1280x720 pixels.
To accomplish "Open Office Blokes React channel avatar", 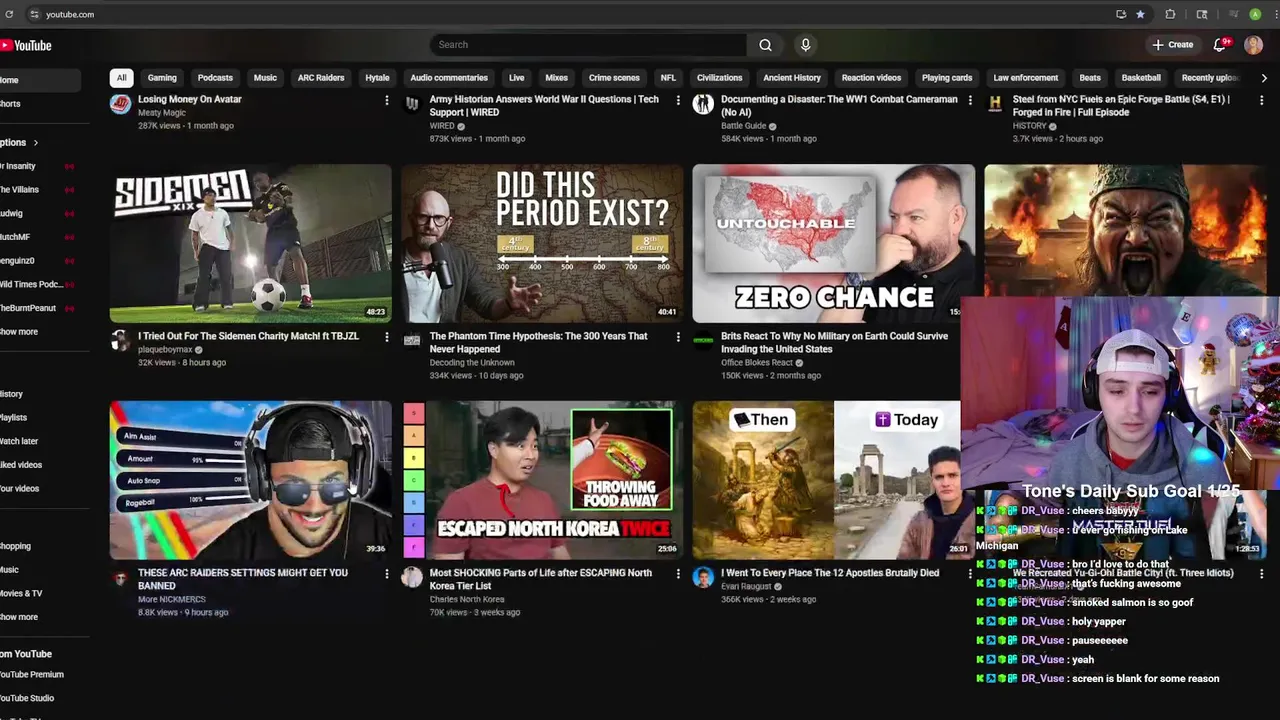I will point(703,341).
